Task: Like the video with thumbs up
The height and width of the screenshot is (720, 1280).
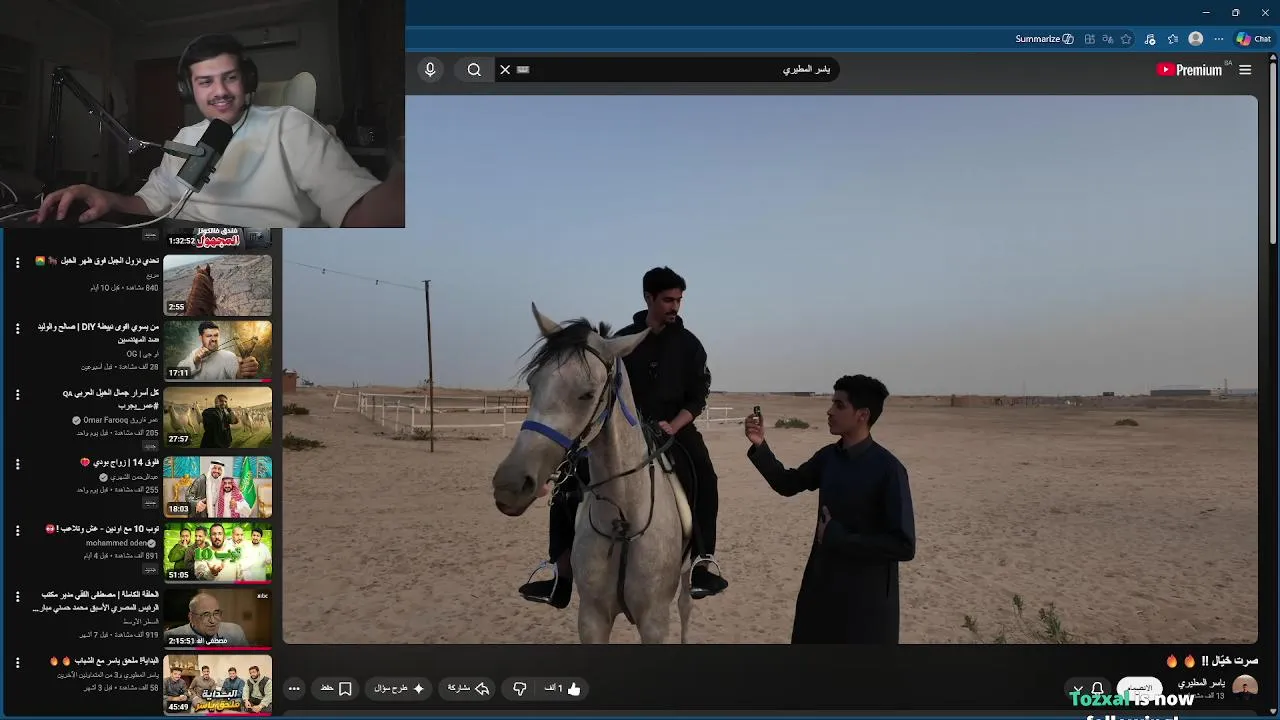Action: pyautogui.click(x=562, y=688)
